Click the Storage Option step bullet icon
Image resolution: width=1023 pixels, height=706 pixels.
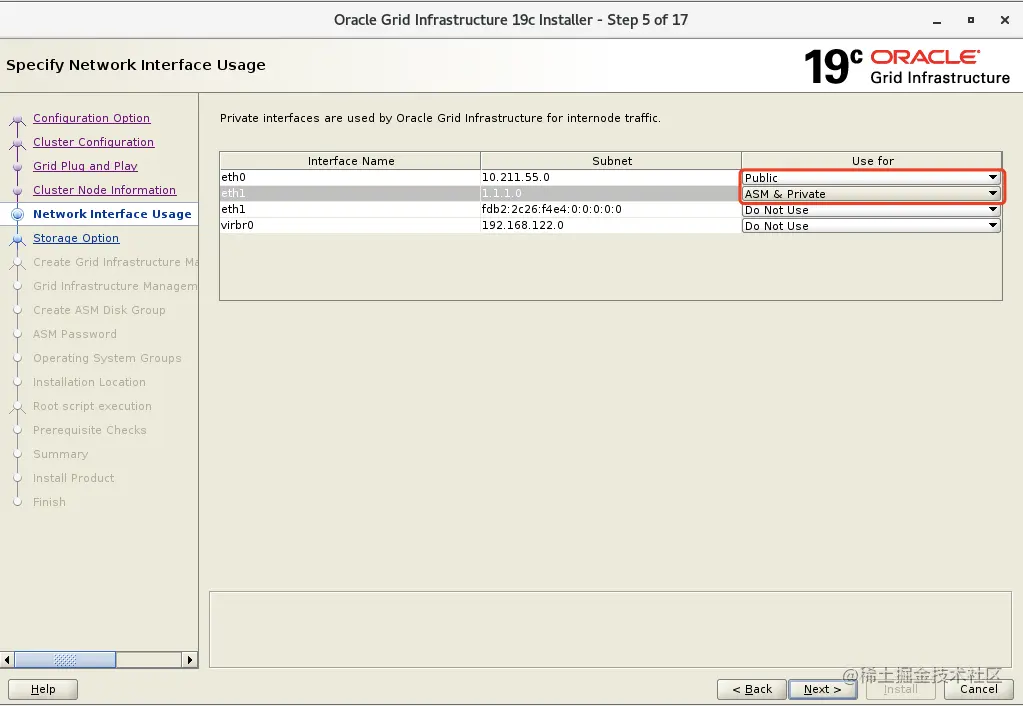[x=18, y=239]
